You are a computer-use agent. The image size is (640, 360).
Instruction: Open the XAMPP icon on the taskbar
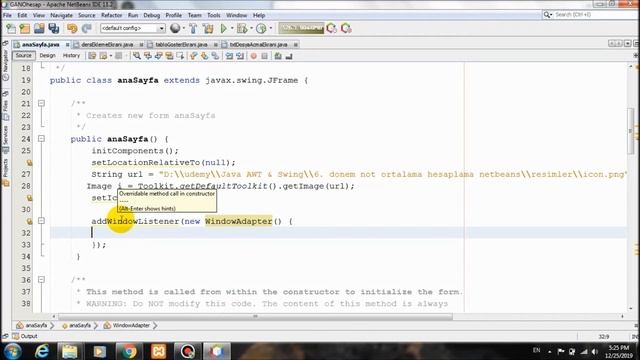click(158, 351)
